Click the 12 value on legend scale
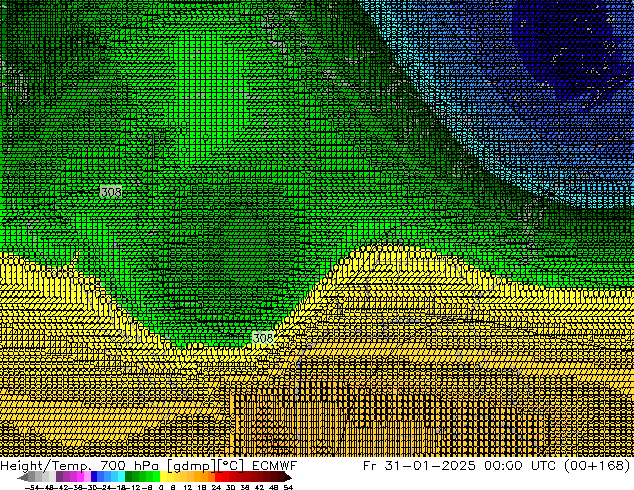 188,487
